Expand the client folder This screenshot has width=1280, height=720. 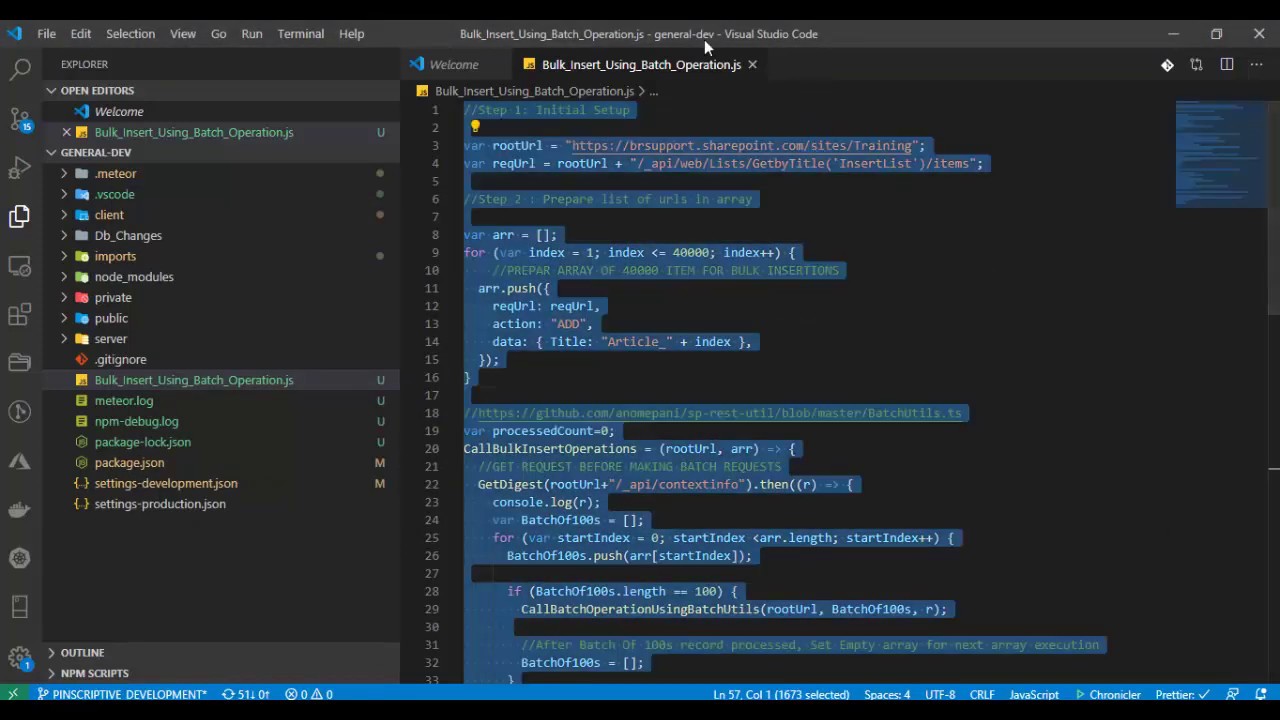pyautogui.click(x=64, y=215)
